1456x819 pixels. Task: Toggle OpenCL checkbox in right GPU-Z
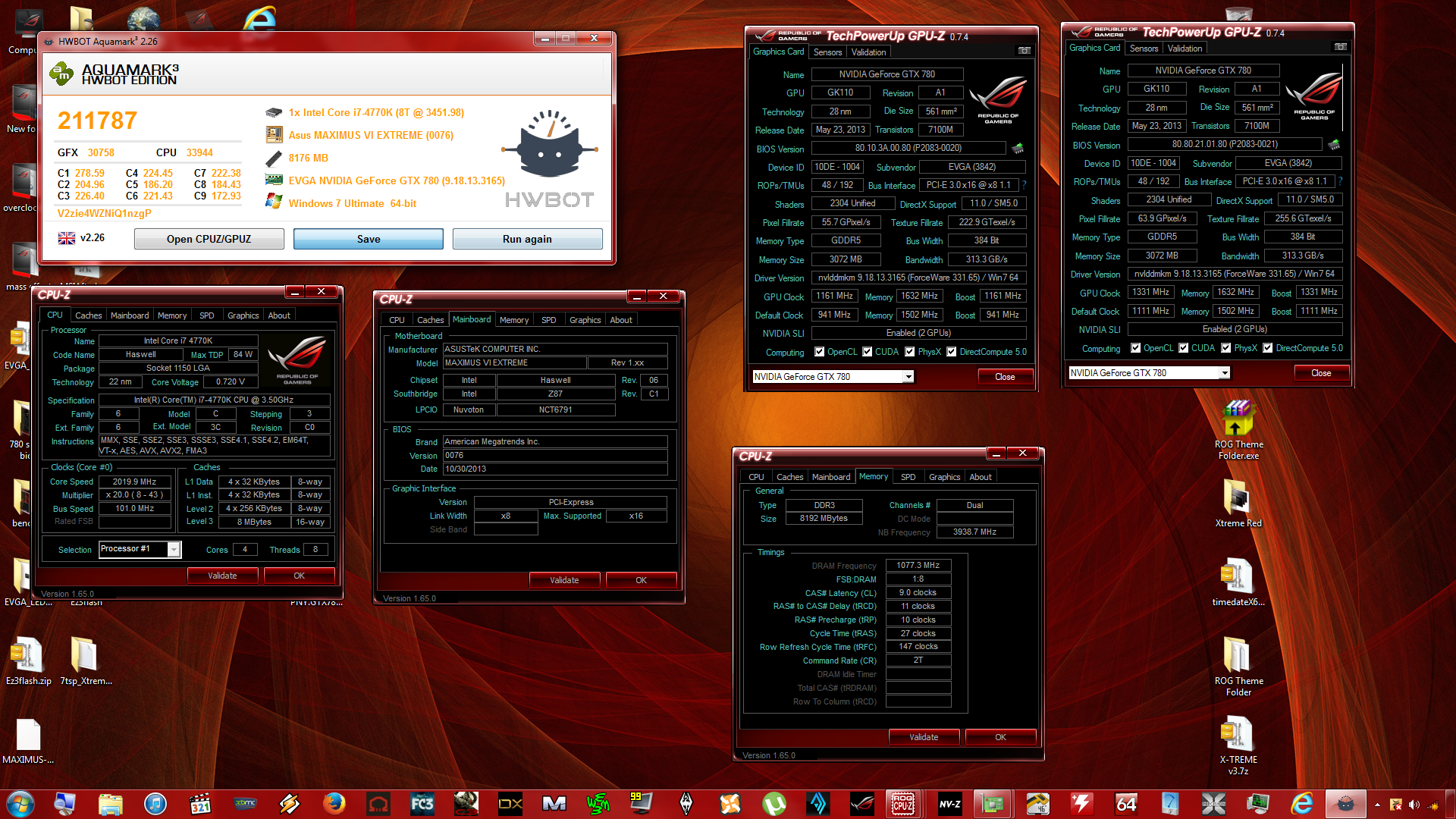1135,348
